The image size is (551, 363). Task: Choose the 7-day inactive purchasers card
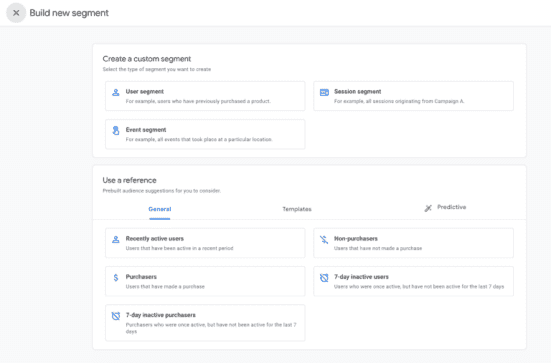tap(205, 323)
